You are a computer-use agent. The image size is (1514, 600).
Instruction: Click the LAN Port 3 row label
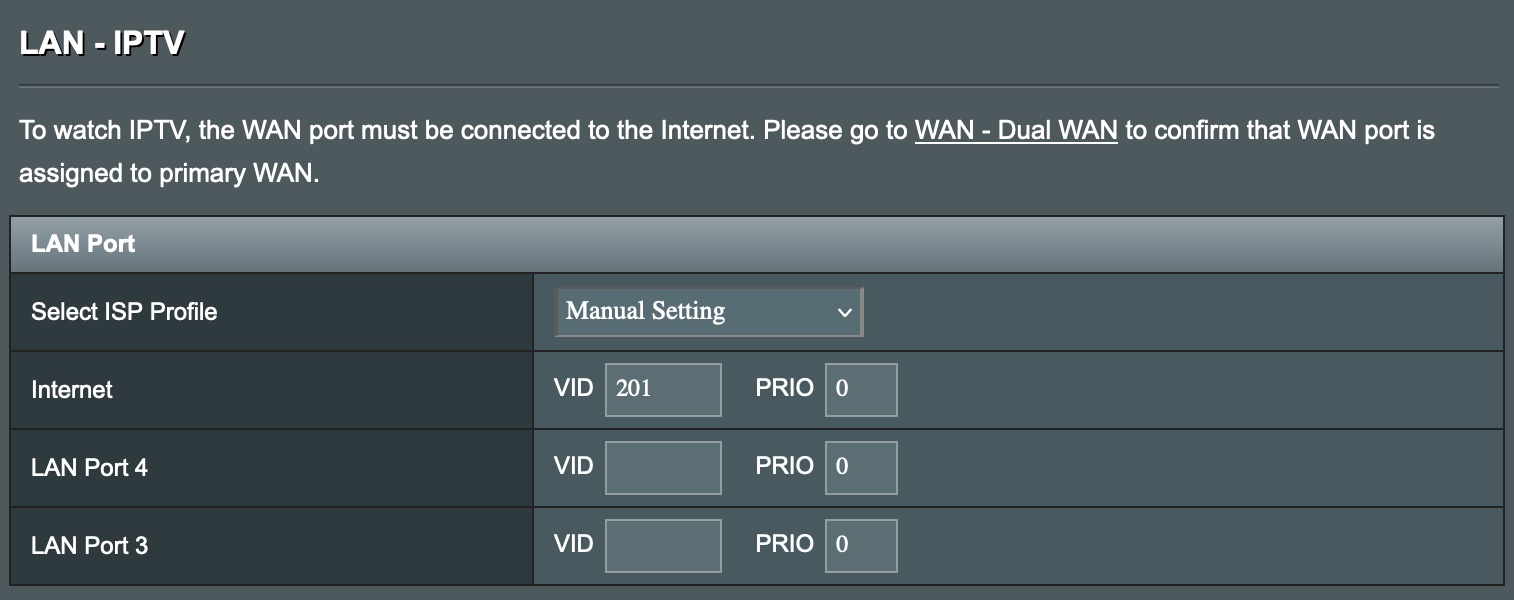pyautogui.click(x=89, y=546)
